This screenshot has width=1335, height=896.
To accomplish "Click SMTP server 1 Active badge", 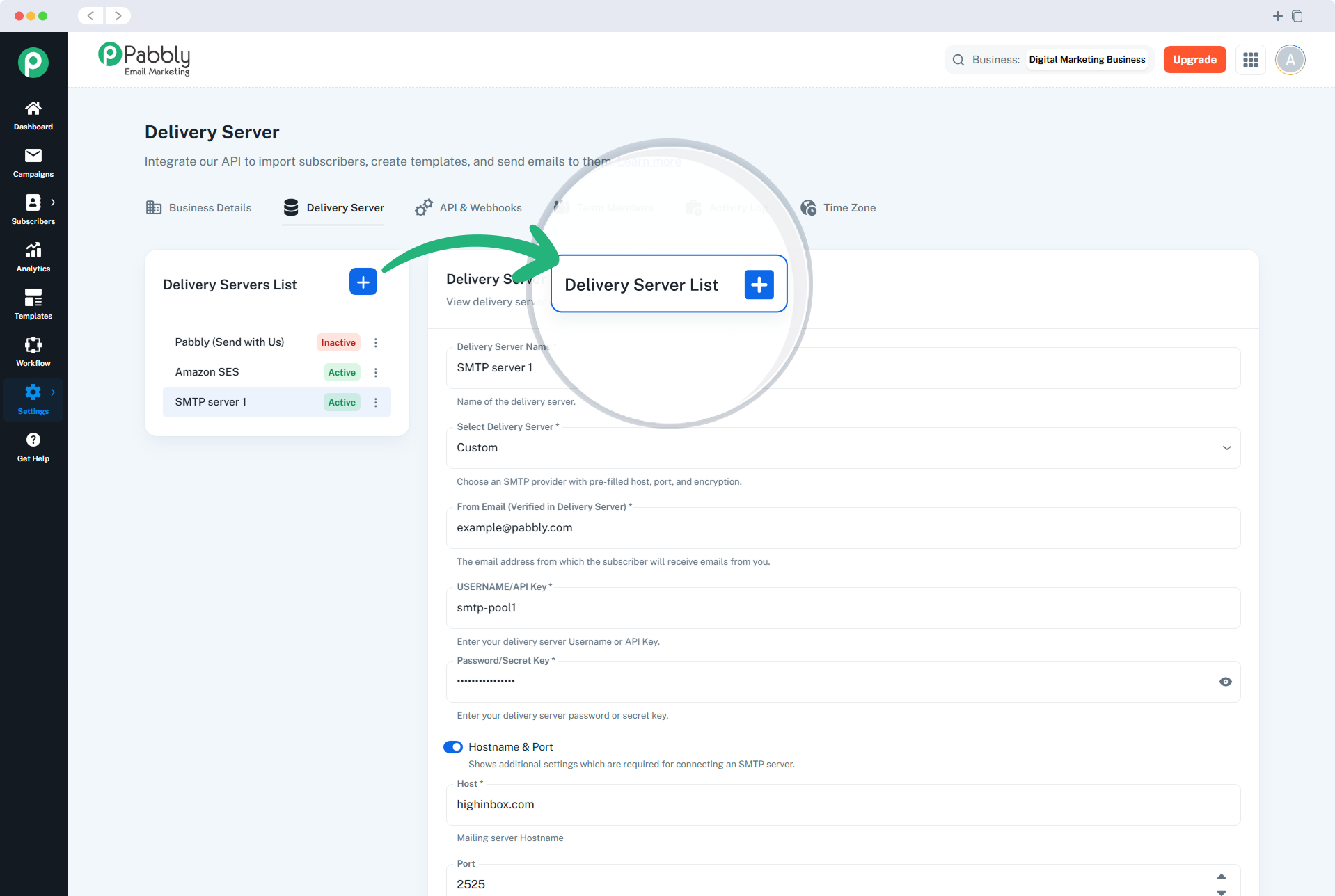I will [342, 402].
